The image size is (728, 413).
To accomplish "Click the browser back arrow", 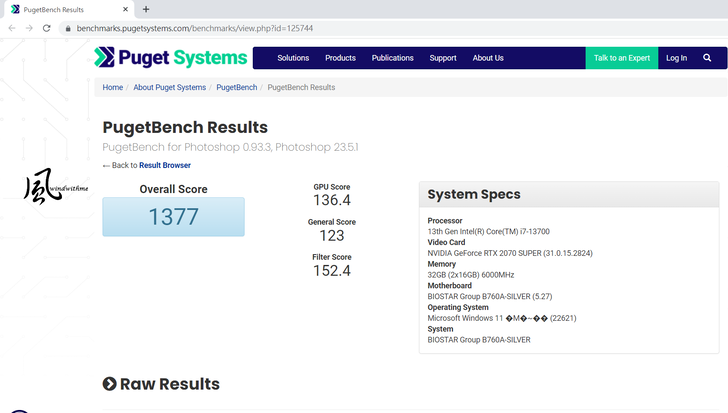I will 11,28.
